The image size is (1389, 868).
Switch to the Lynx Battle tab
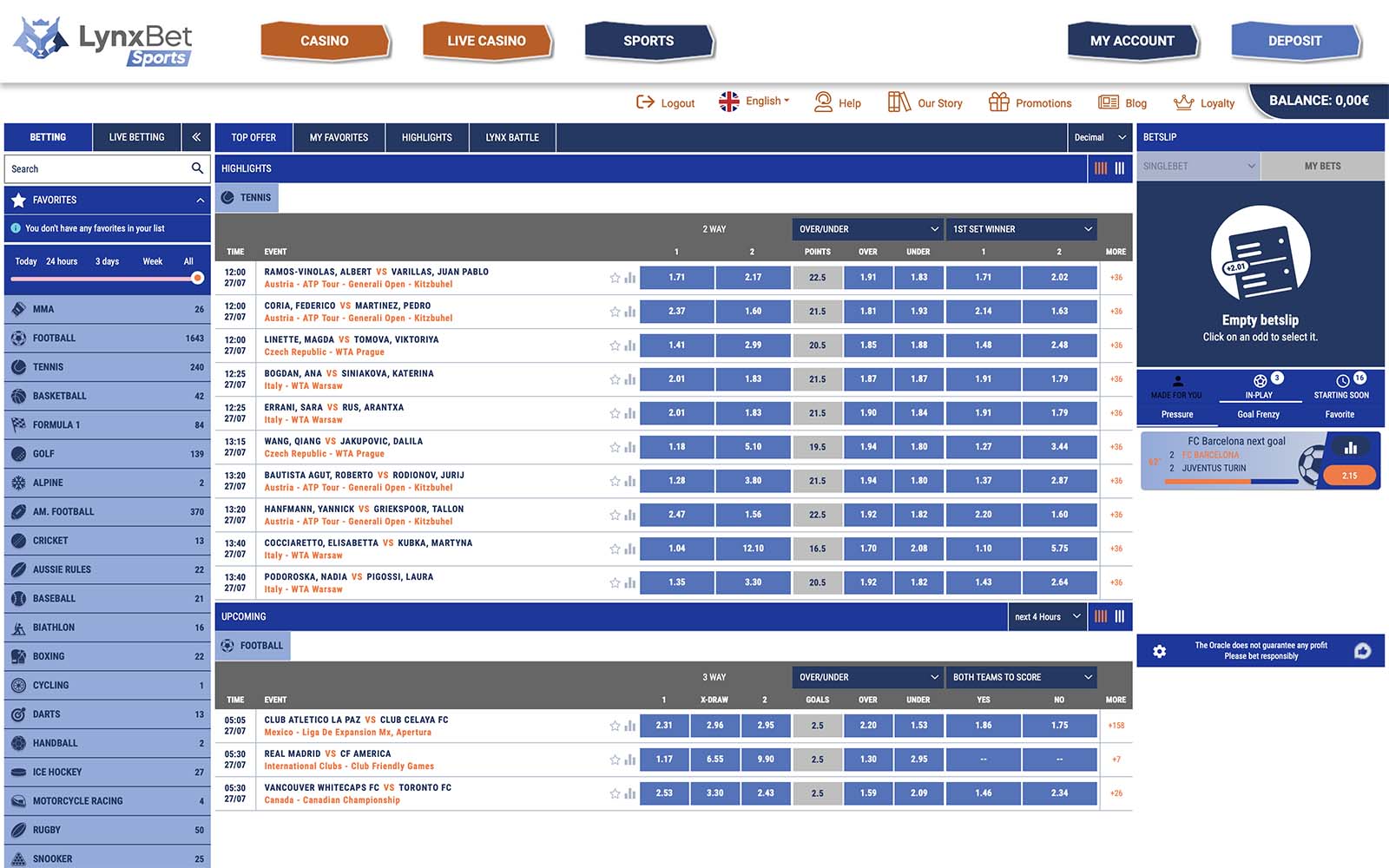(x=512, y=137)
